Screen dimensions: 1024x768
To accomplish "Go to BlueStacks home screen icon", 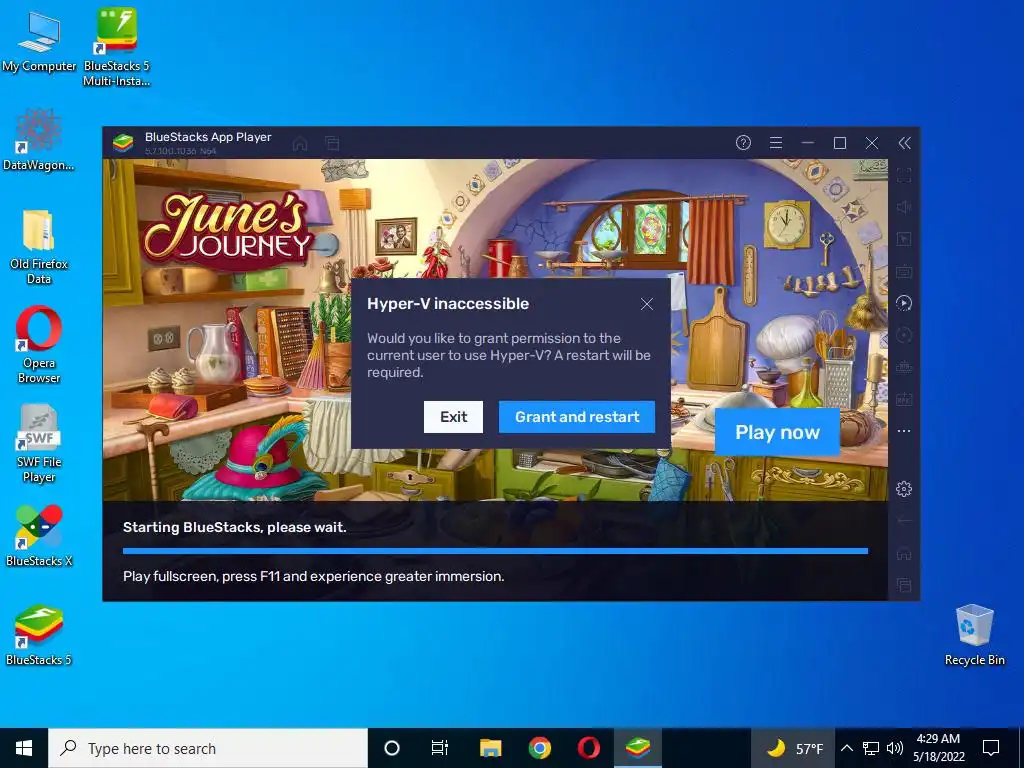I will tap(300, 143).
